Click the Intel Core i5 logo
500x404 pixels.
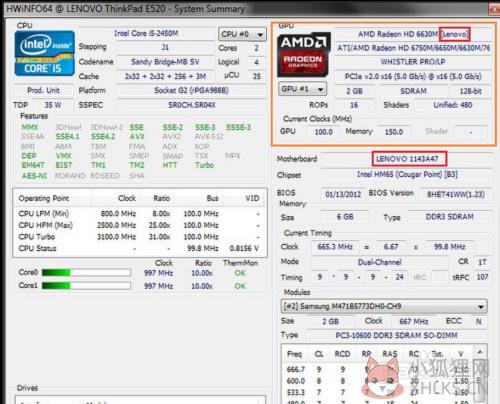tap(44, 53)
